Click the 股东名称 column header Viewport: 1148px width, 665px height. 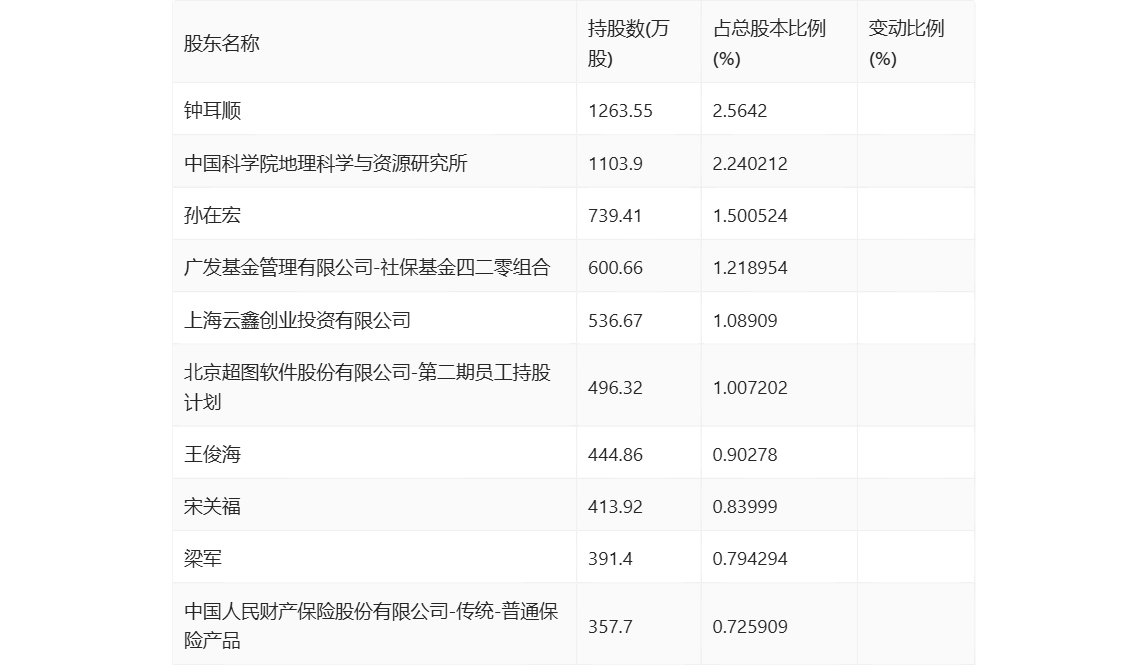click(222, 44)
